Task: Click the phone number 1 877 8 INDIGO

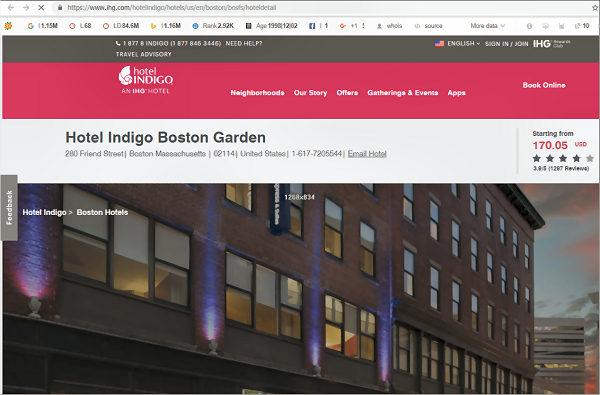Action: pyautogui.click(x=168, y=44)
